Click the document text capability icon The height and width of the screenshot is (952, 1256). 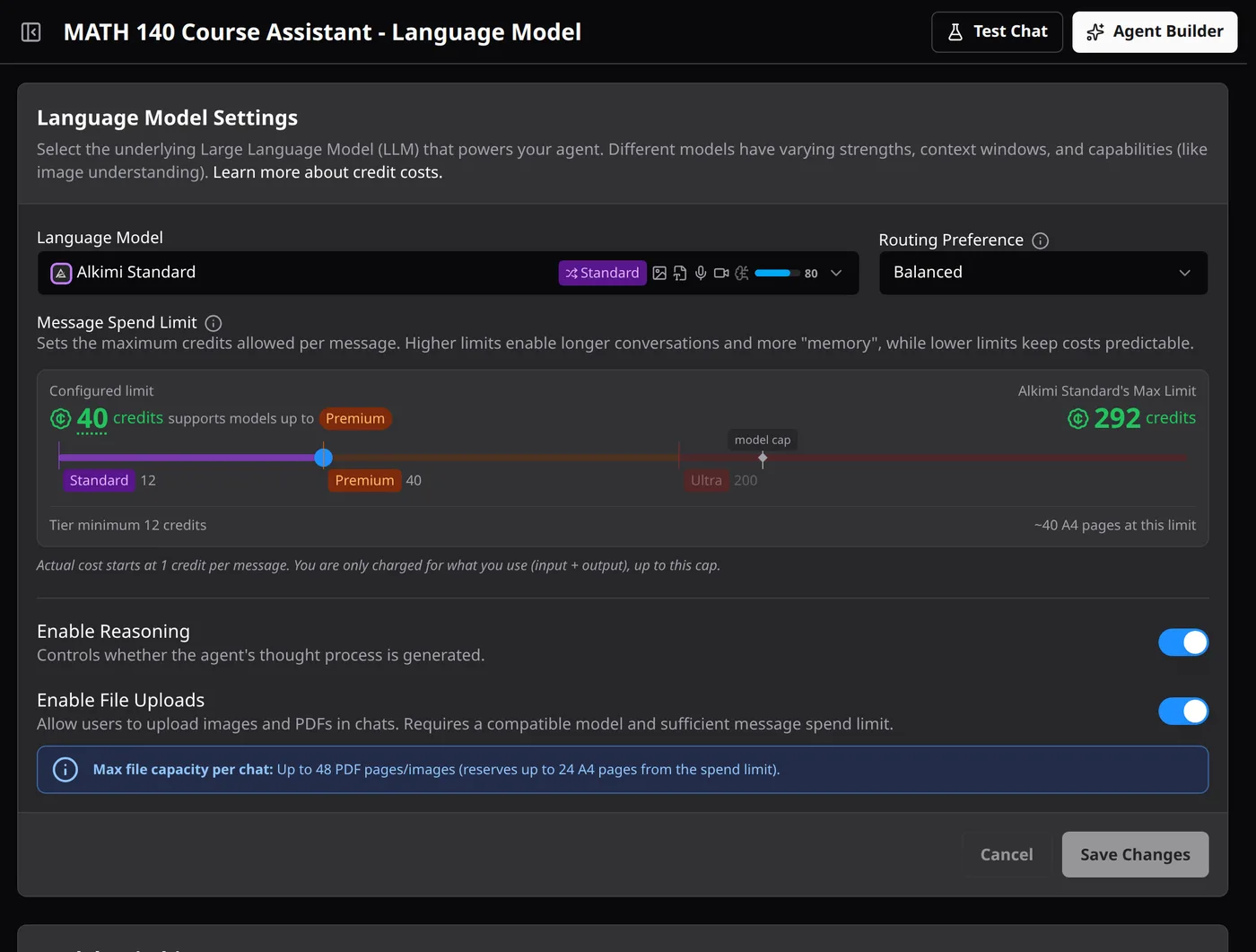click(x=680, y=273)
